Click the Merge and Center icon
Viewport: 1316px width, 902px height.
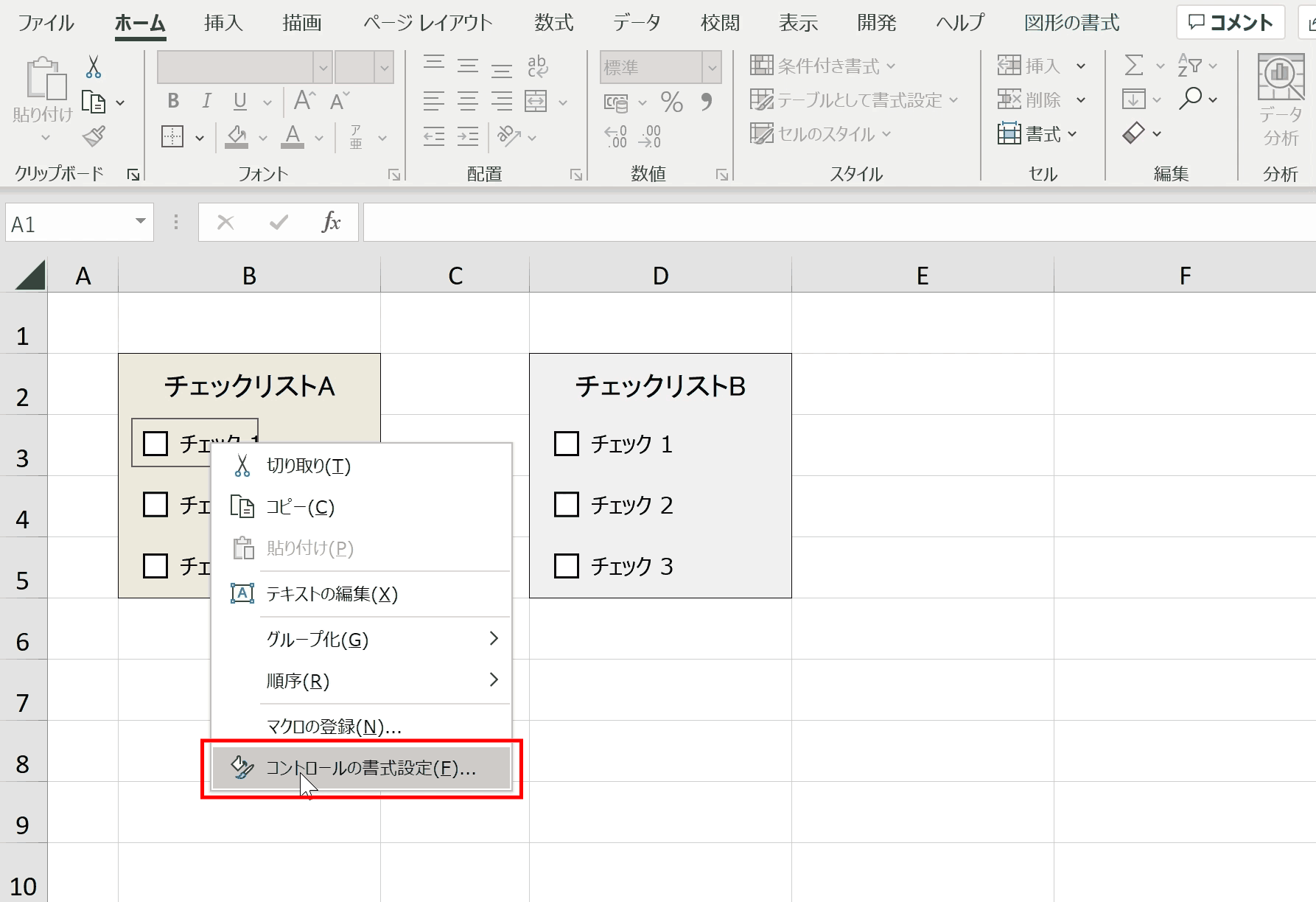(536, 101)
